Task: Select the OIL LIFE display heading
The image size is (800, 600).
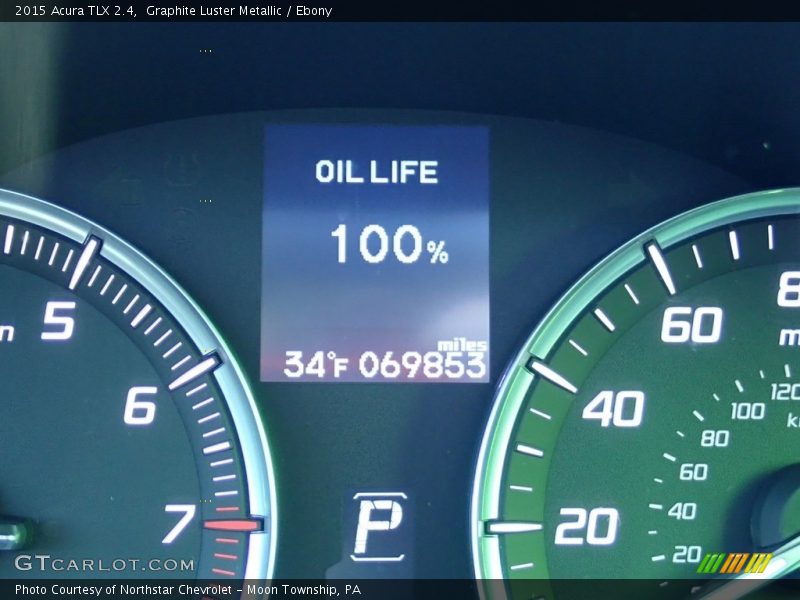Action: coord(377,170)
